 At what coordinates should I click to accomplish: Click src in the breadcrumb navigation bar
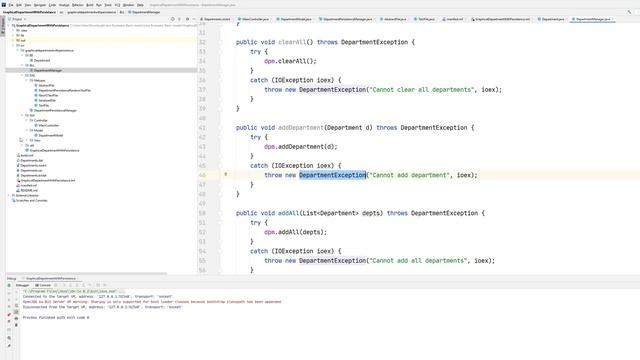tap(62, 12)
